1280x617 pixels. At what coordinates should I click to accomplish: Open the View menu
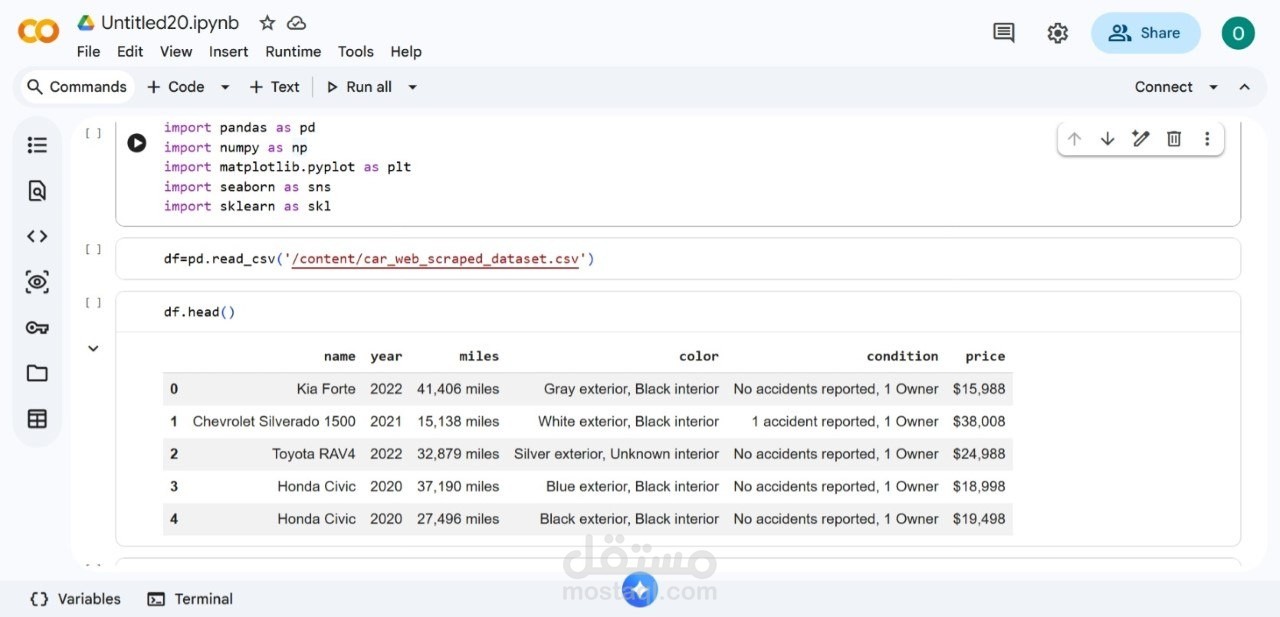[x=176, y=52]
